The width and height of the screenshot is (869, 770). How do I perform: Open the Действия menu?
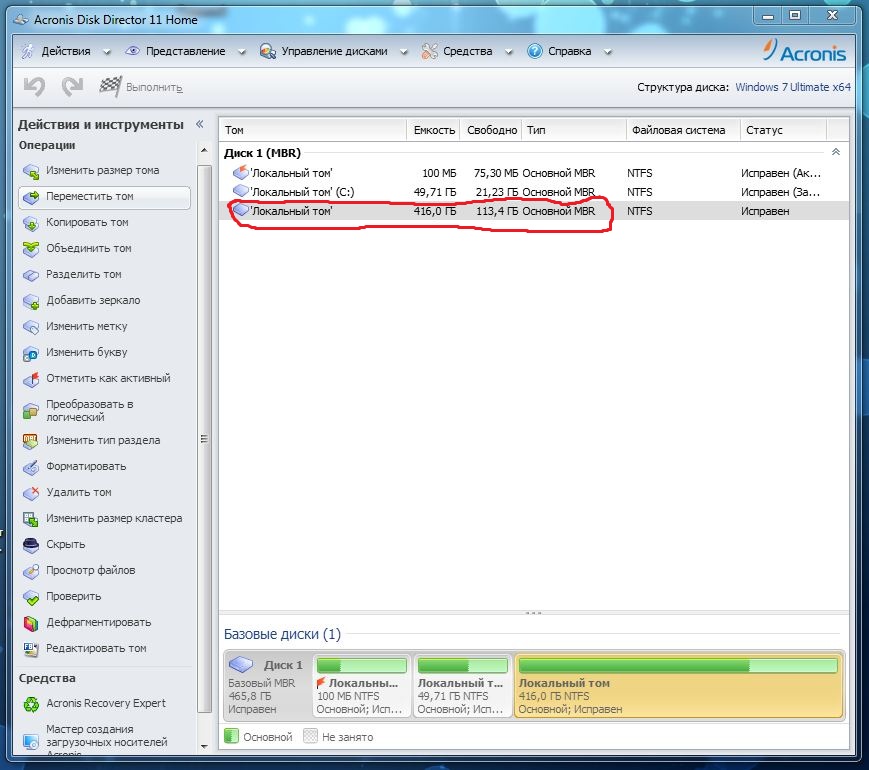(66, 52)
